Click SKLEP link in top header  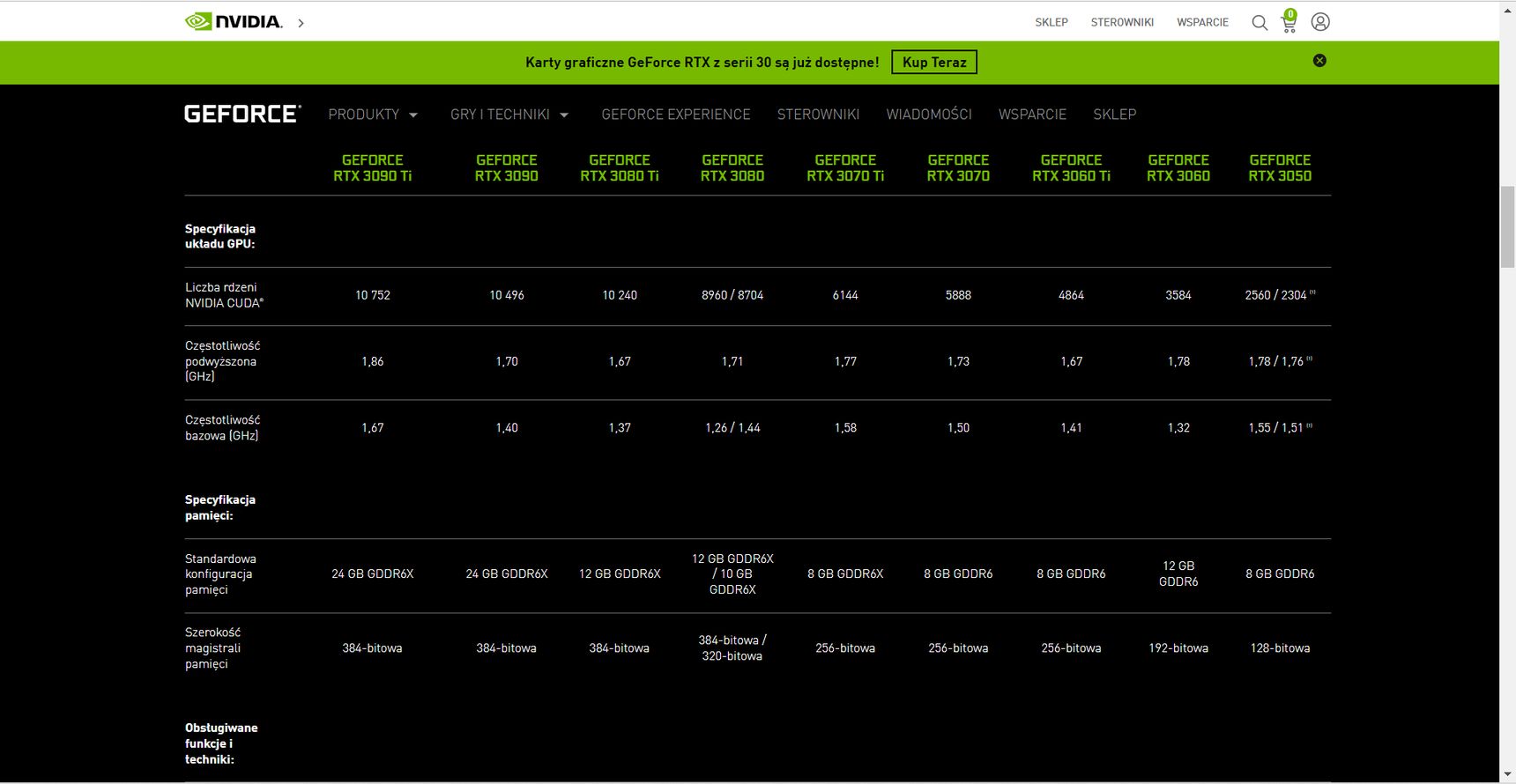pos(1052,22)
